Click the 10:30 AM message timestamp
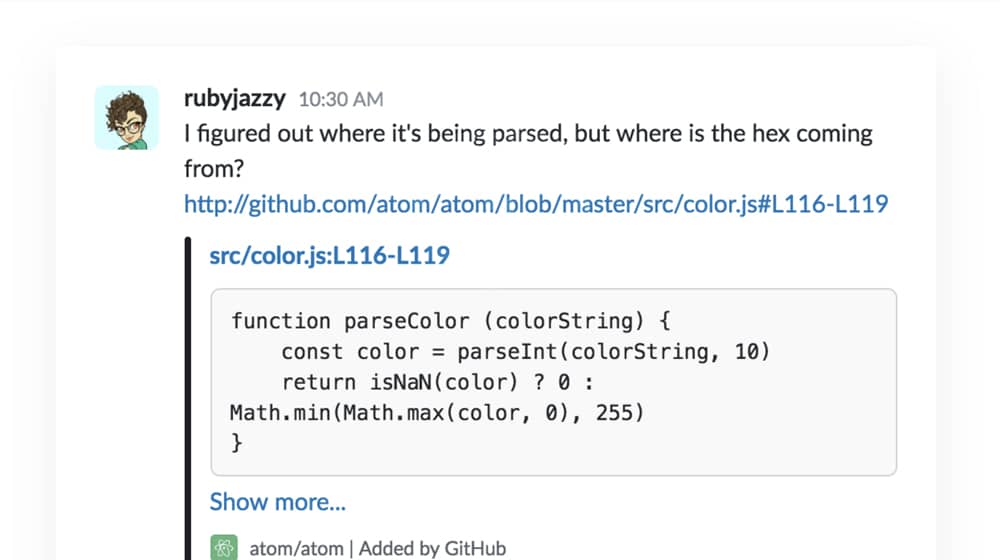This screenshot has width=1000, height=560. (x=340, y=100)
